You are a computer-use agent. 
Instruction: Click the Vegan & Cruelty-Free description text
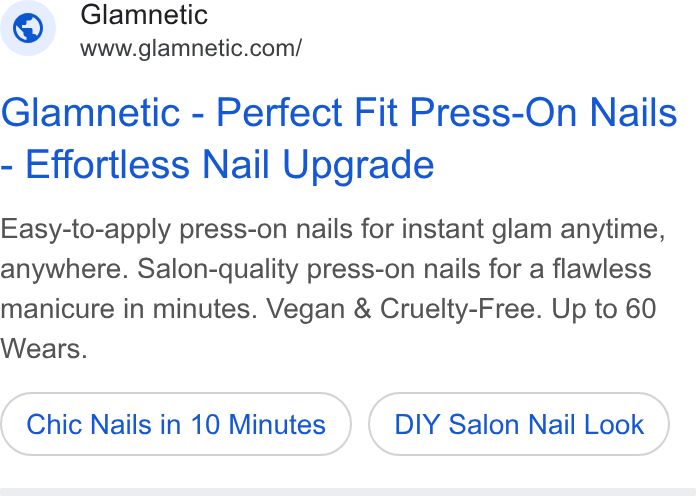click(404, 309)
